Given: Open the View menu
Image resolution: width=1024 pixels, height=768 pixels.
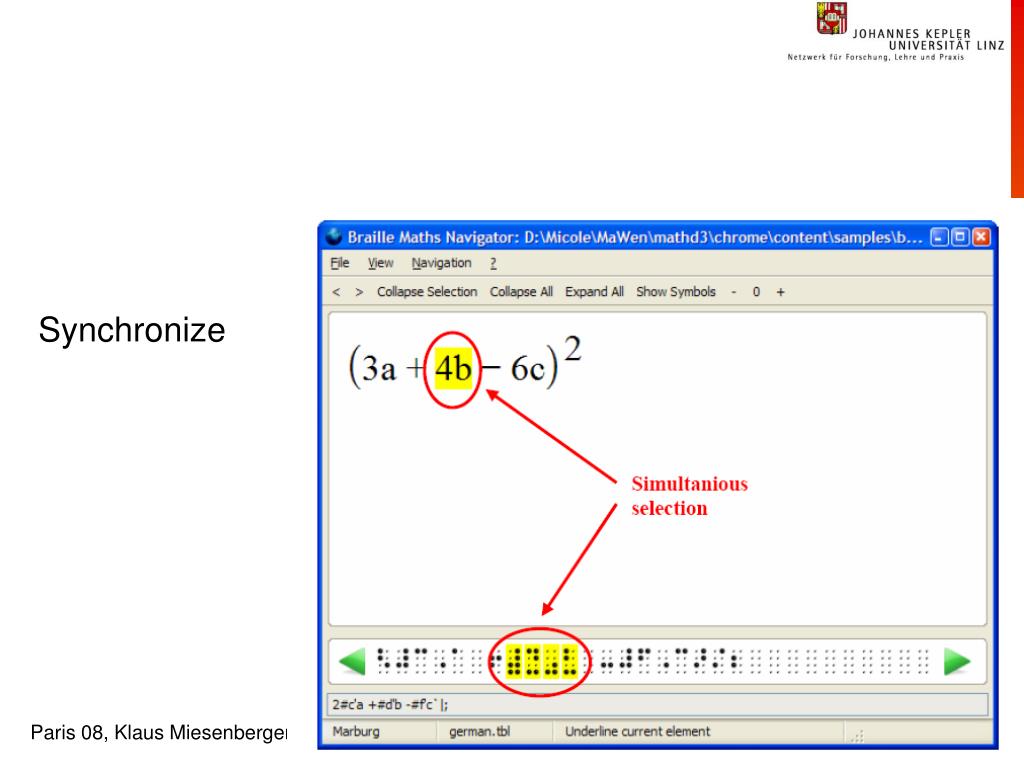Looking at the screenshot, I should pyautogui.click(x=380, y=263).
